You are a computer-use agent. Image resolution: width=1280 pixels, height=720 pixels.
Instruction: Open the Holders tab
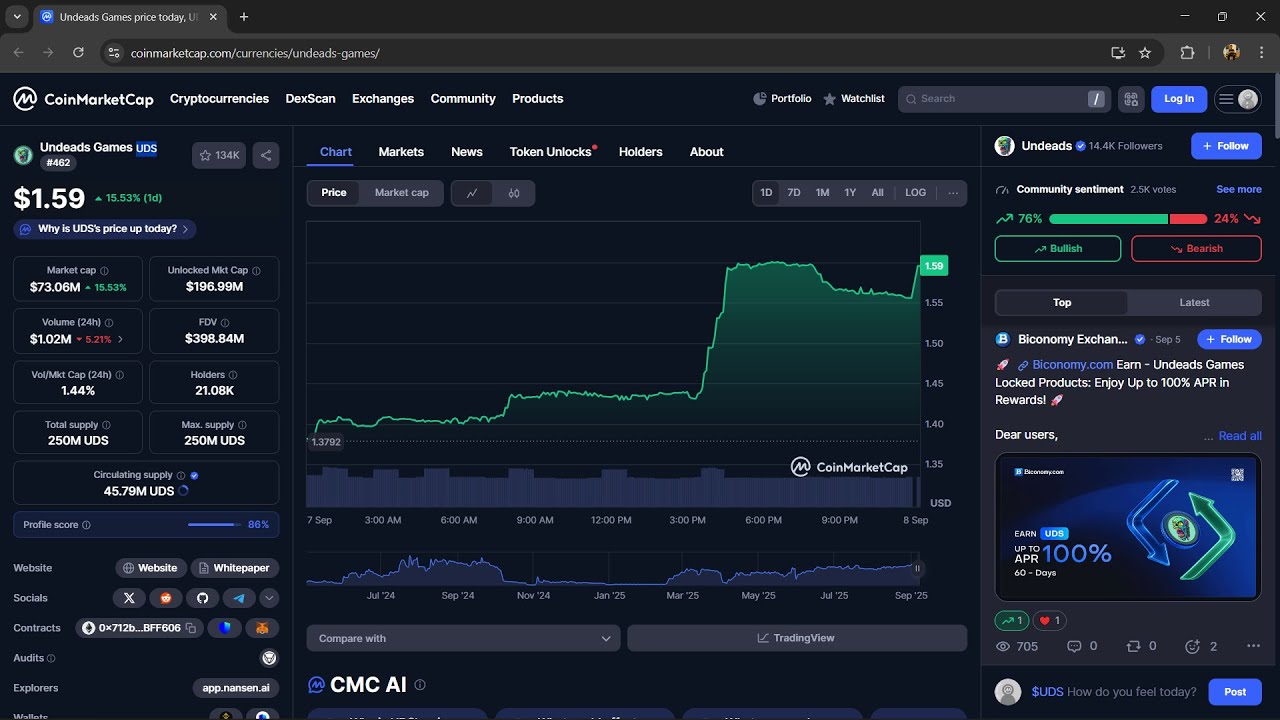(x=641, y=152)
